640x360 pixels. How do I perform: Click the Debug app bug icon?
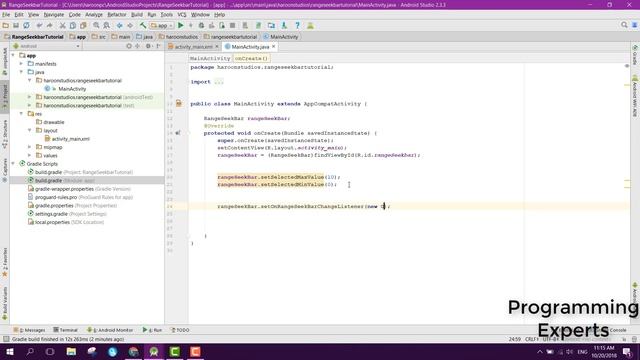coord(201,25)
